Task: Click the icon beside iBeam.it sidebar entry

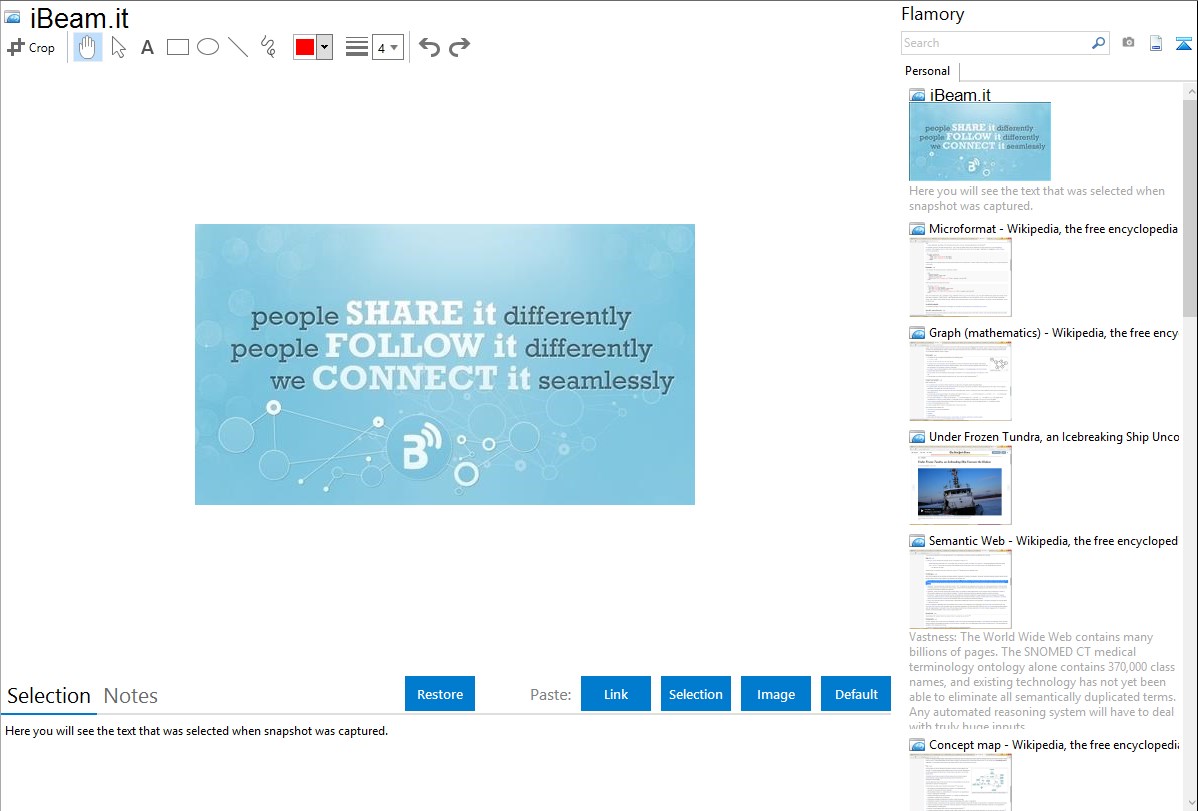Action: point(917,95)
